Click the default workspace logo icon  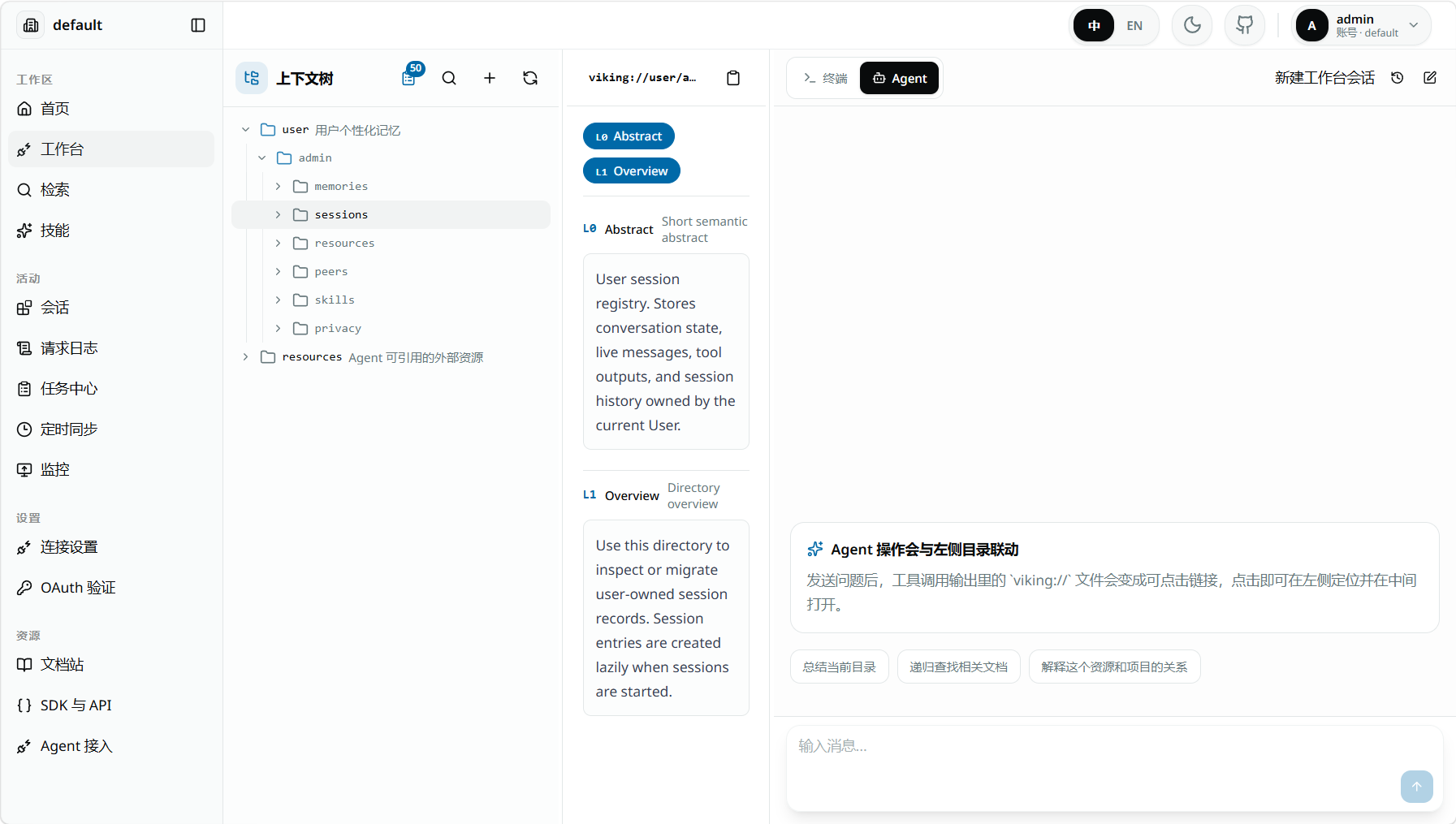(x=31, y=25)
